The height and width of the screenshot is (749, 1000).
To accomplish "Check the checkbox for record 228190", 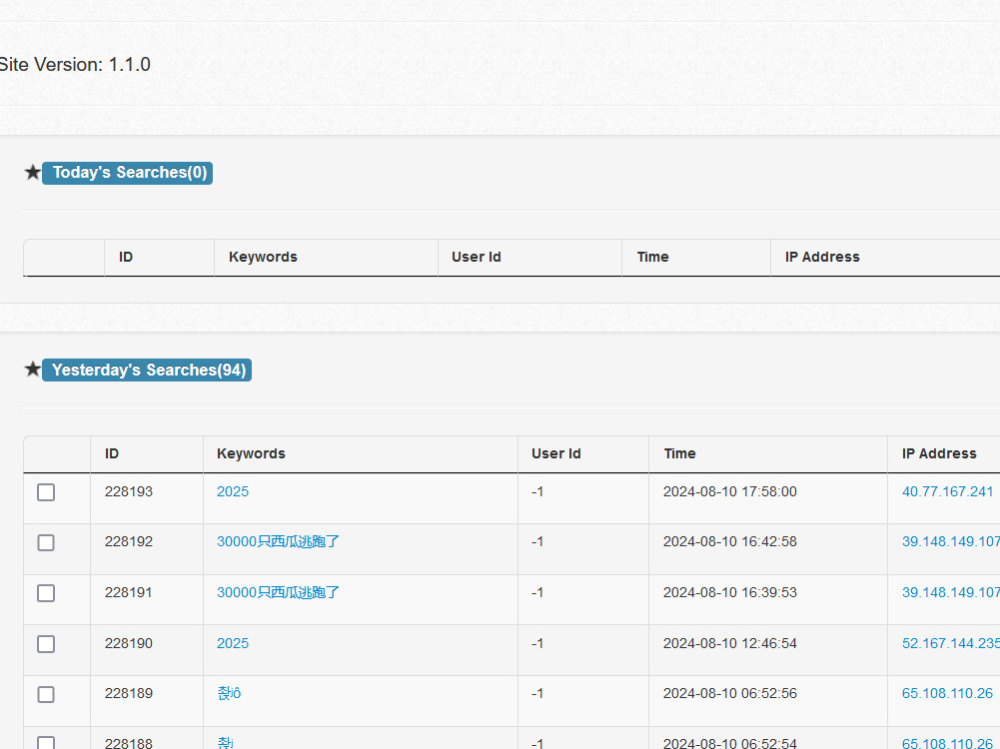I will click(x=45, y=644).
